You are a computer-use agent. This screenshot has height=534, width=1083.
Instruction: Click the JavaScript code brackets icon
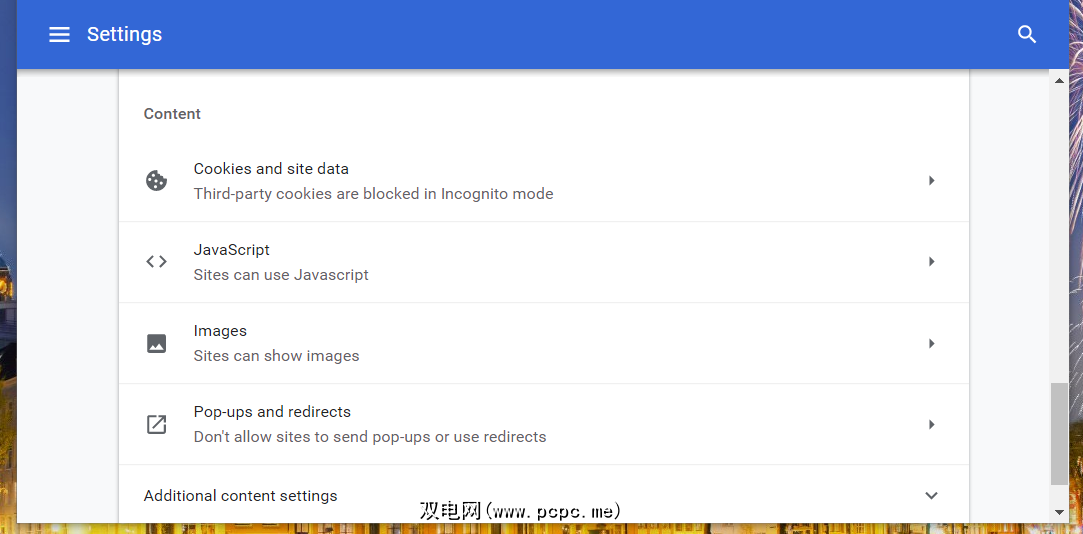(x=156, y=262)
